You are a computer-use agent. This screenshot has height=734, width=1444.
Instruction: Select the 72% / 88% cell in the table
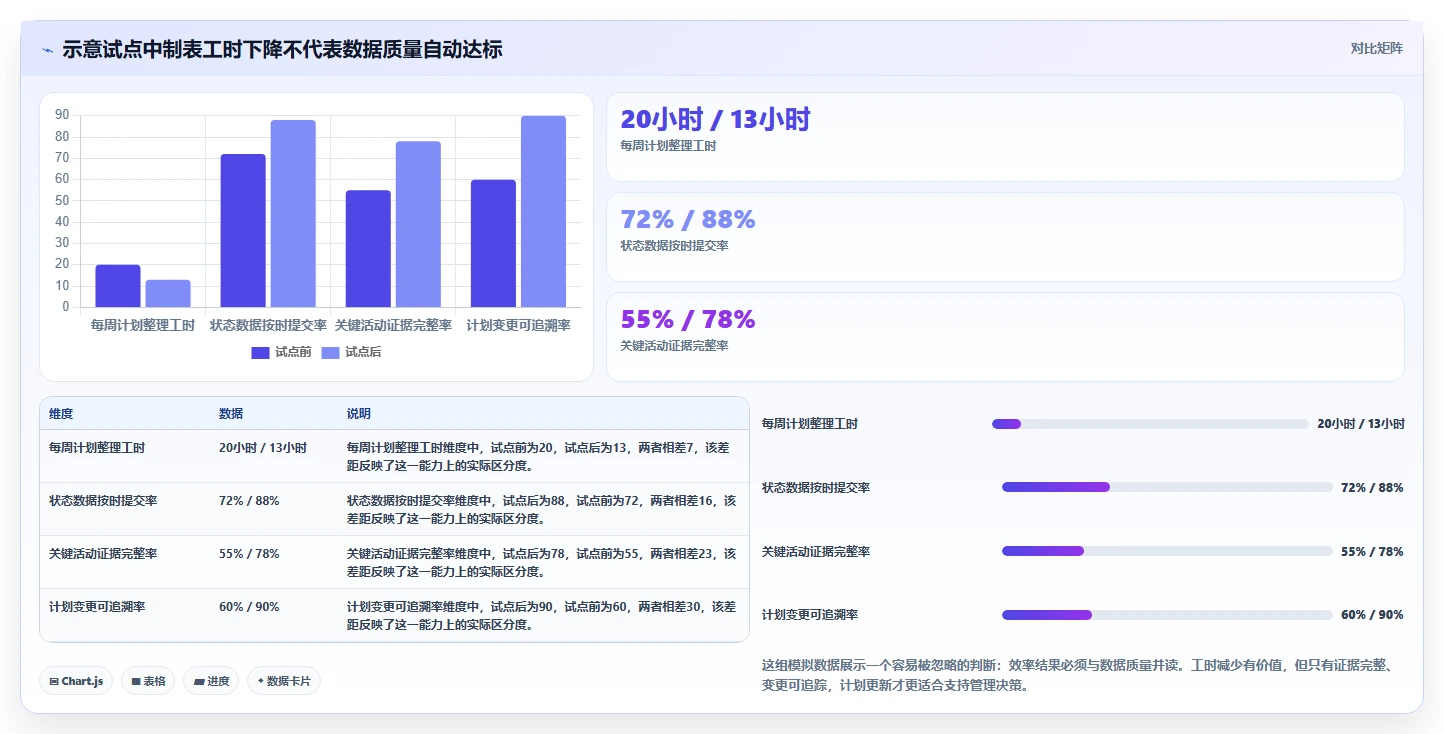249,501
